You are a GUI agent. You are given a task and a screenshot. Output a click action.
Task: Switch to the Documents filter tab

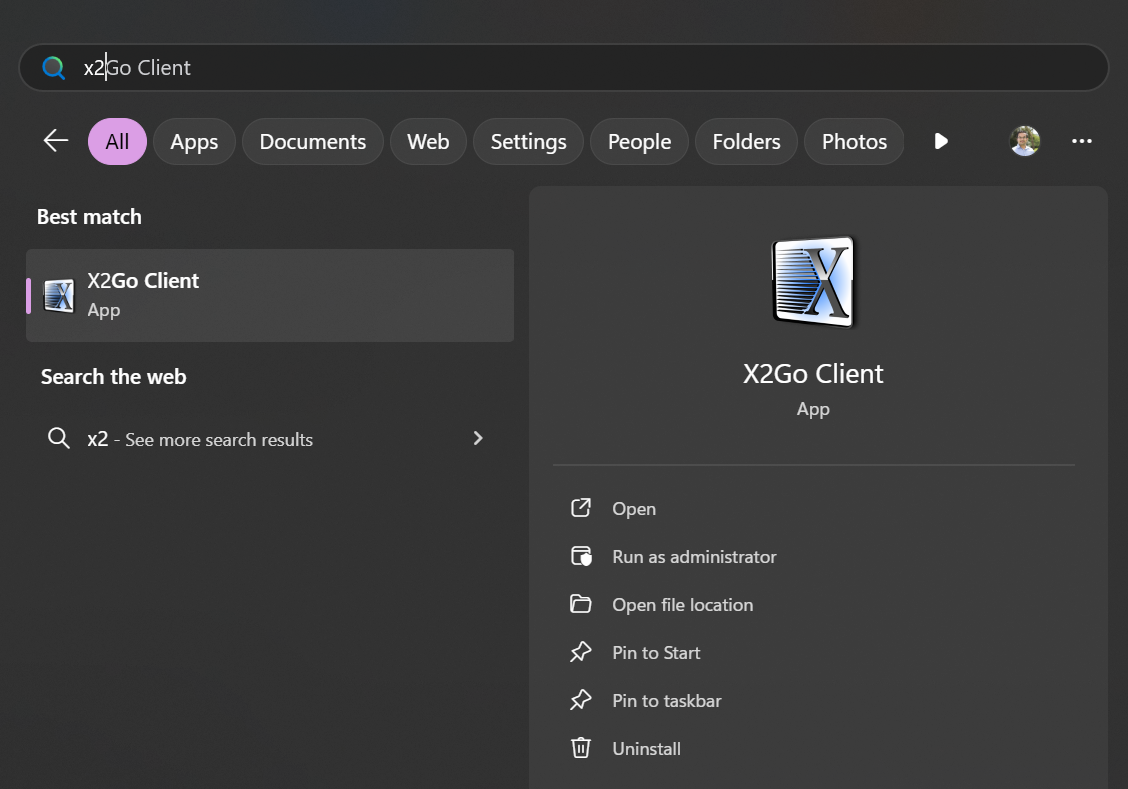[x=312, y=142]
